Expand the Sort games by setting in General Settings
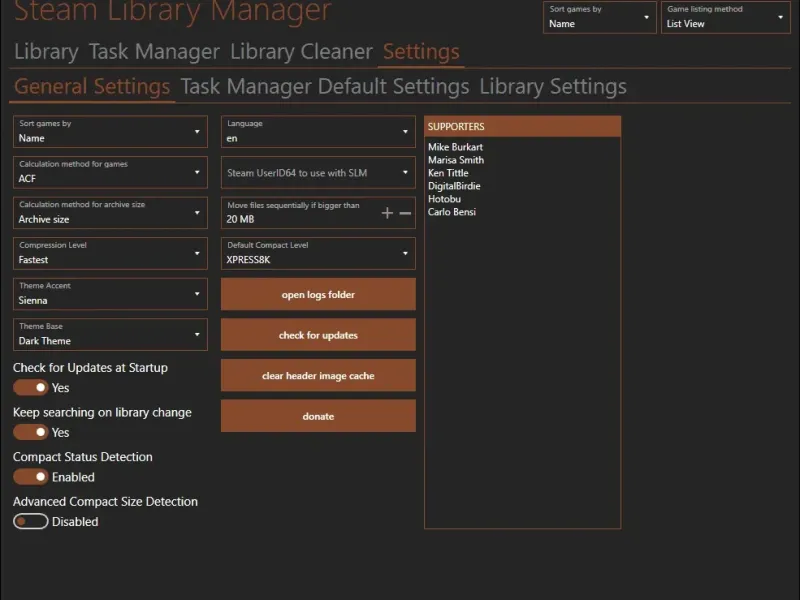The width and height of the screenshot is (800, 600). point(110,132)
